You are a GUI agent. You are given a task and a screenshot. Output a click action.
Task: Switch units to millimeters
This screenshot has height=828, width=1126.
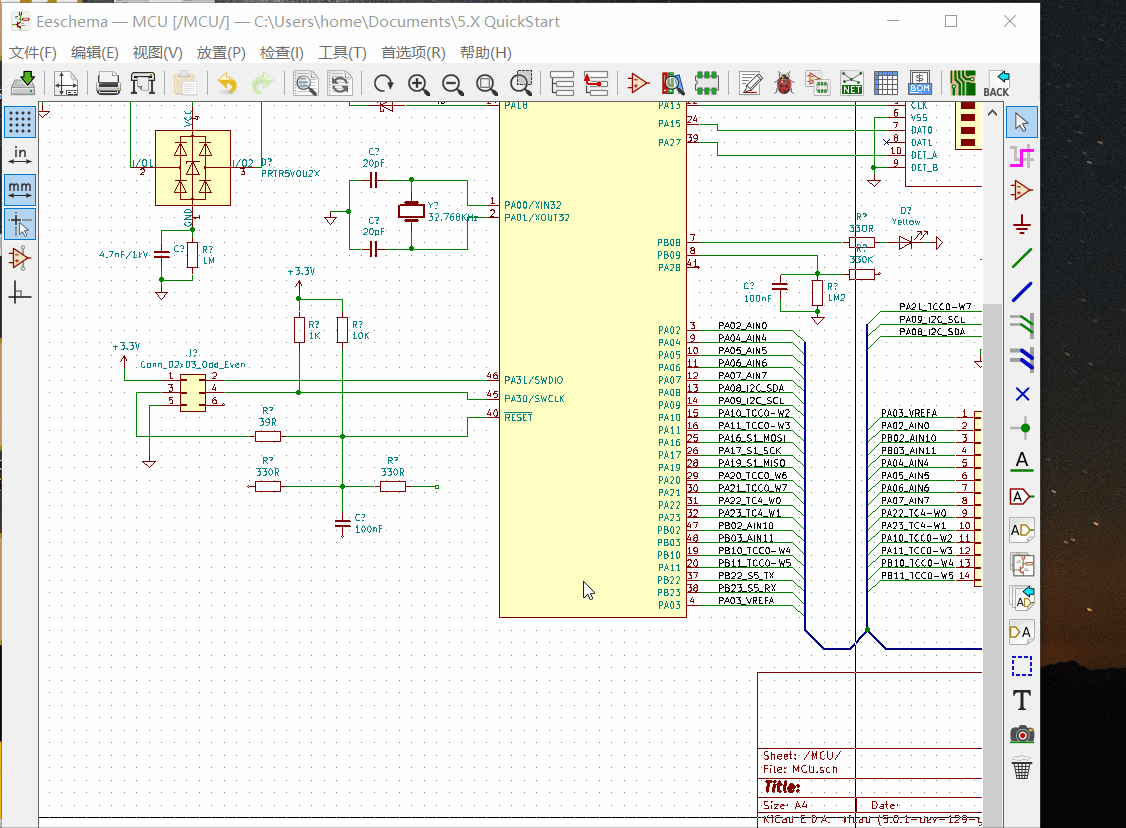pos(19,190)
